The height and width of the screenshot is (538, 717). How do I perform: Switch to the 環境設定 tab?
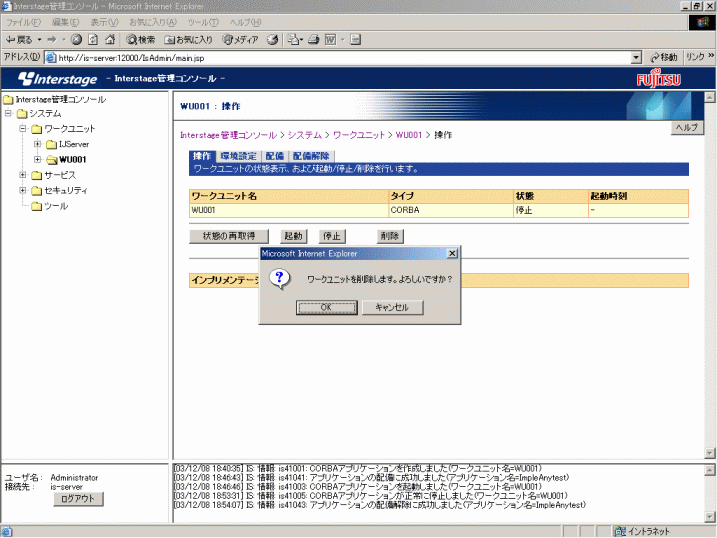coord(238,156)
